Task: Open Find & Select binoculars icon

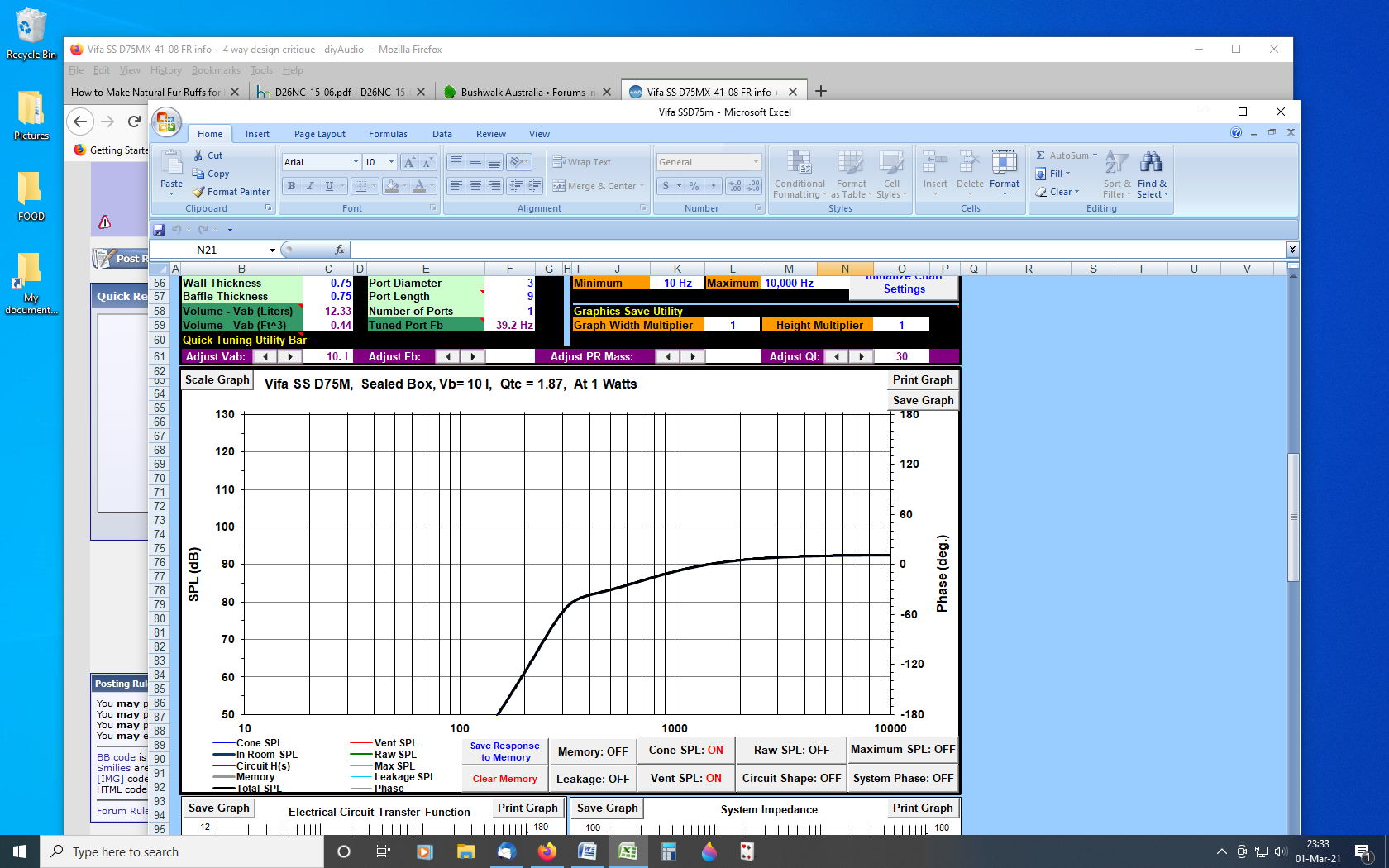Action: click(1151, 162)
